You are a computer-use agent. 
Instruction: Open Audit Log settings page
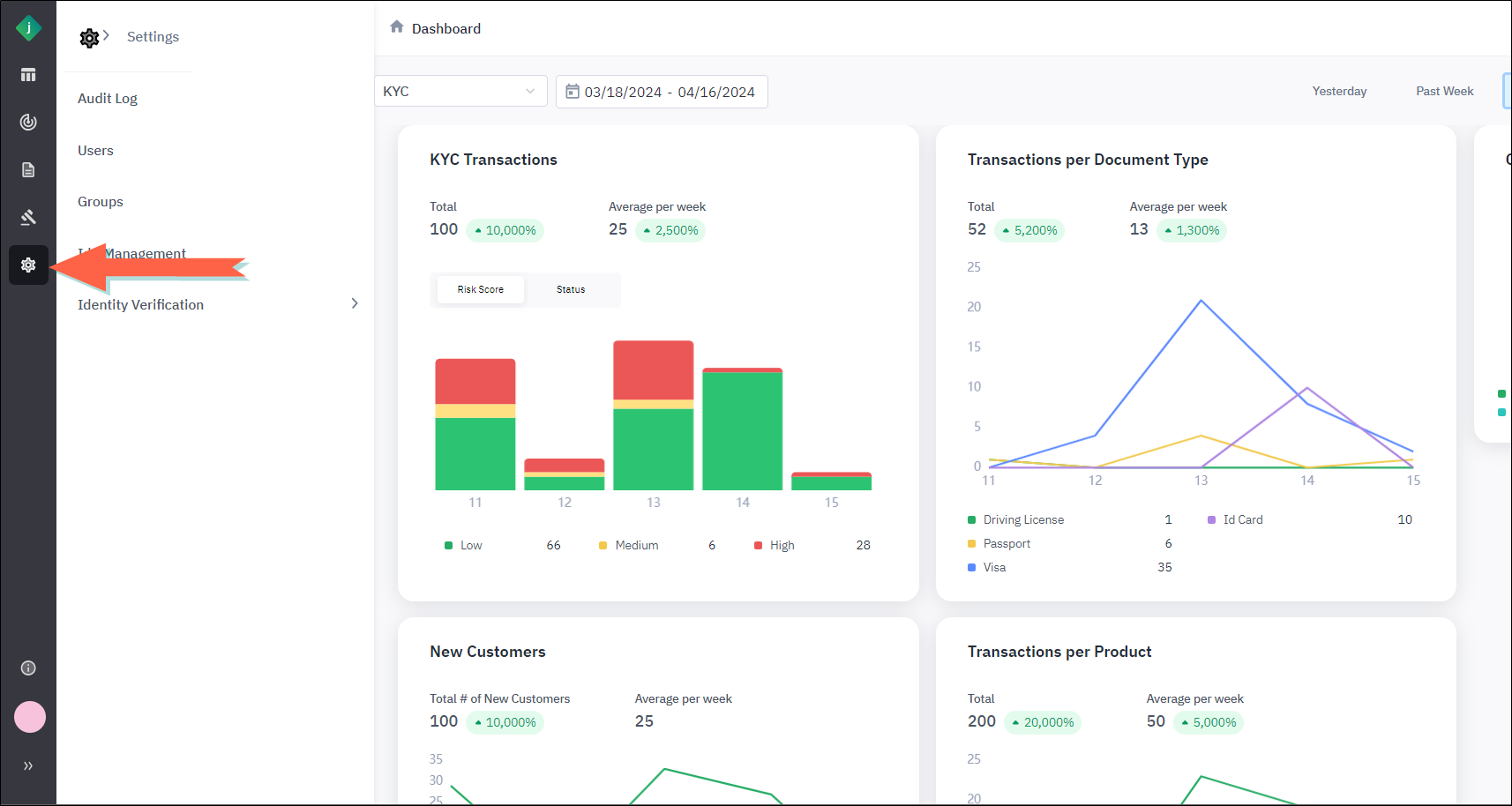(x=108, y=99)
